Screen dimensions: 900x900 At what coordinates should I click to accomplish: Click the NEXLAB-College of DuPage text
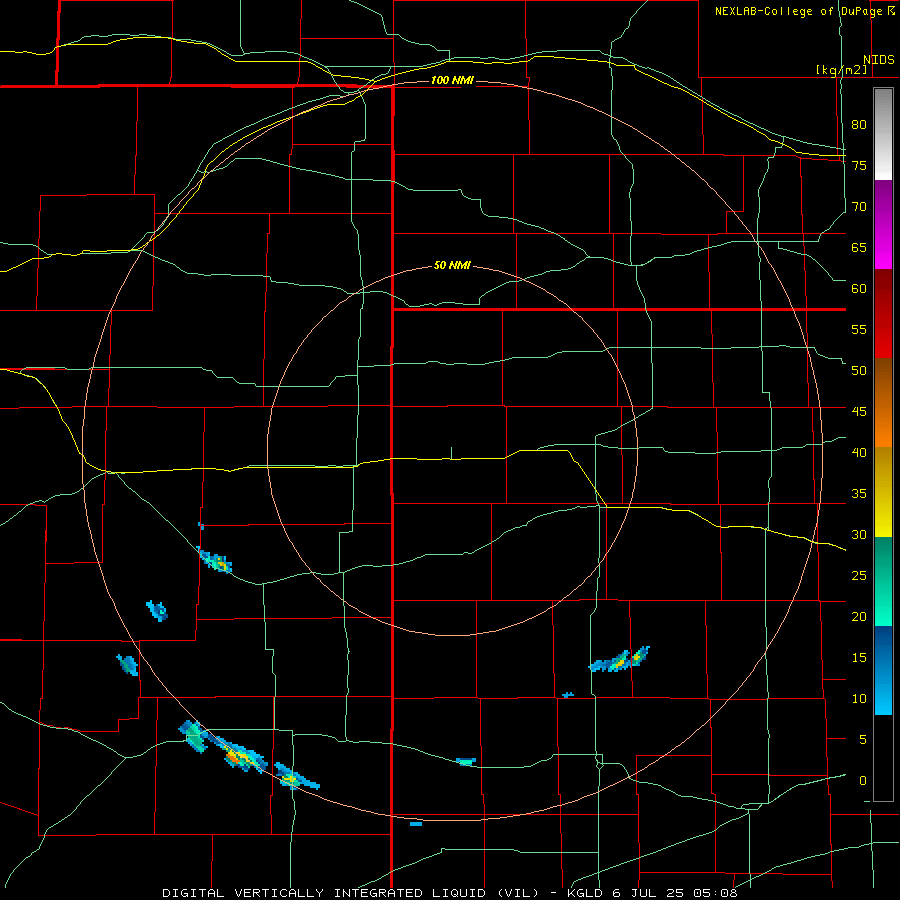coord(797,11)
